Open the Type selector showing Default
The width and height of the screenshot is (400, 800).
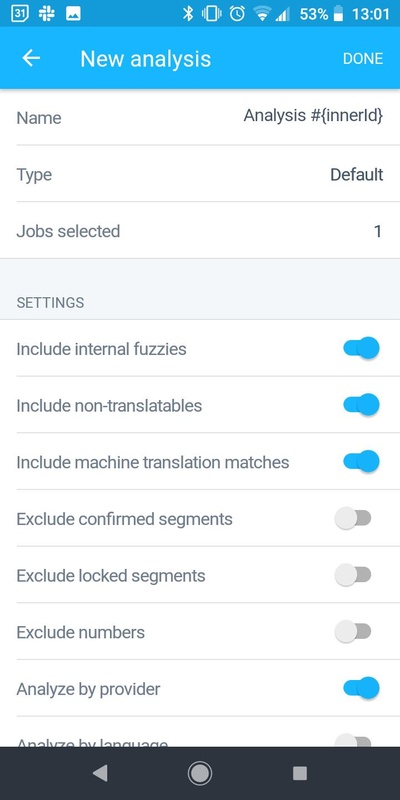click(x=200, y=174)
